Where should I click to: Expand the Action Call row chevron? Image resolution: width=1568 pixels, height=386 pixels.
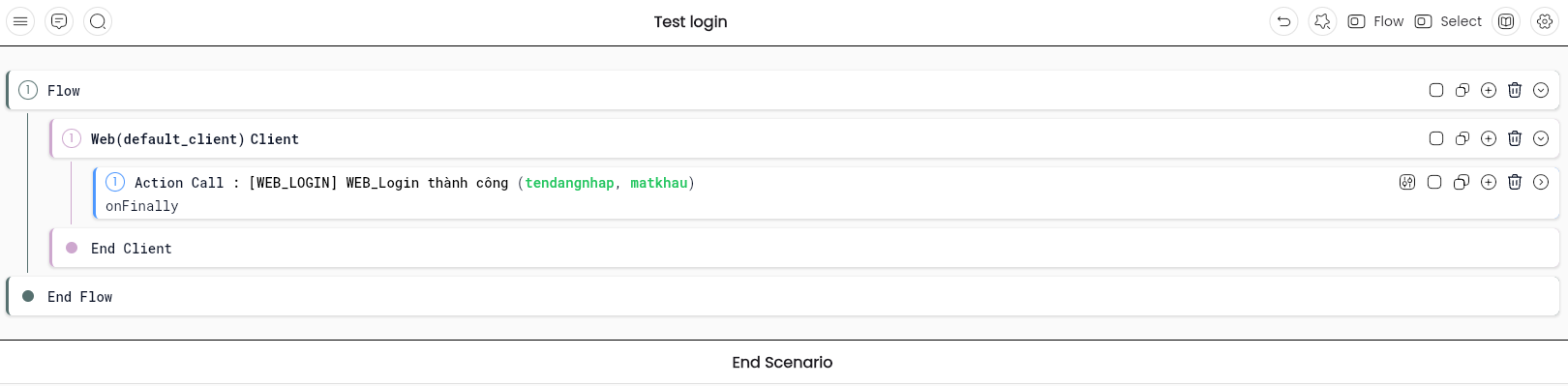pyautogui.click(x=1541, y=182)
